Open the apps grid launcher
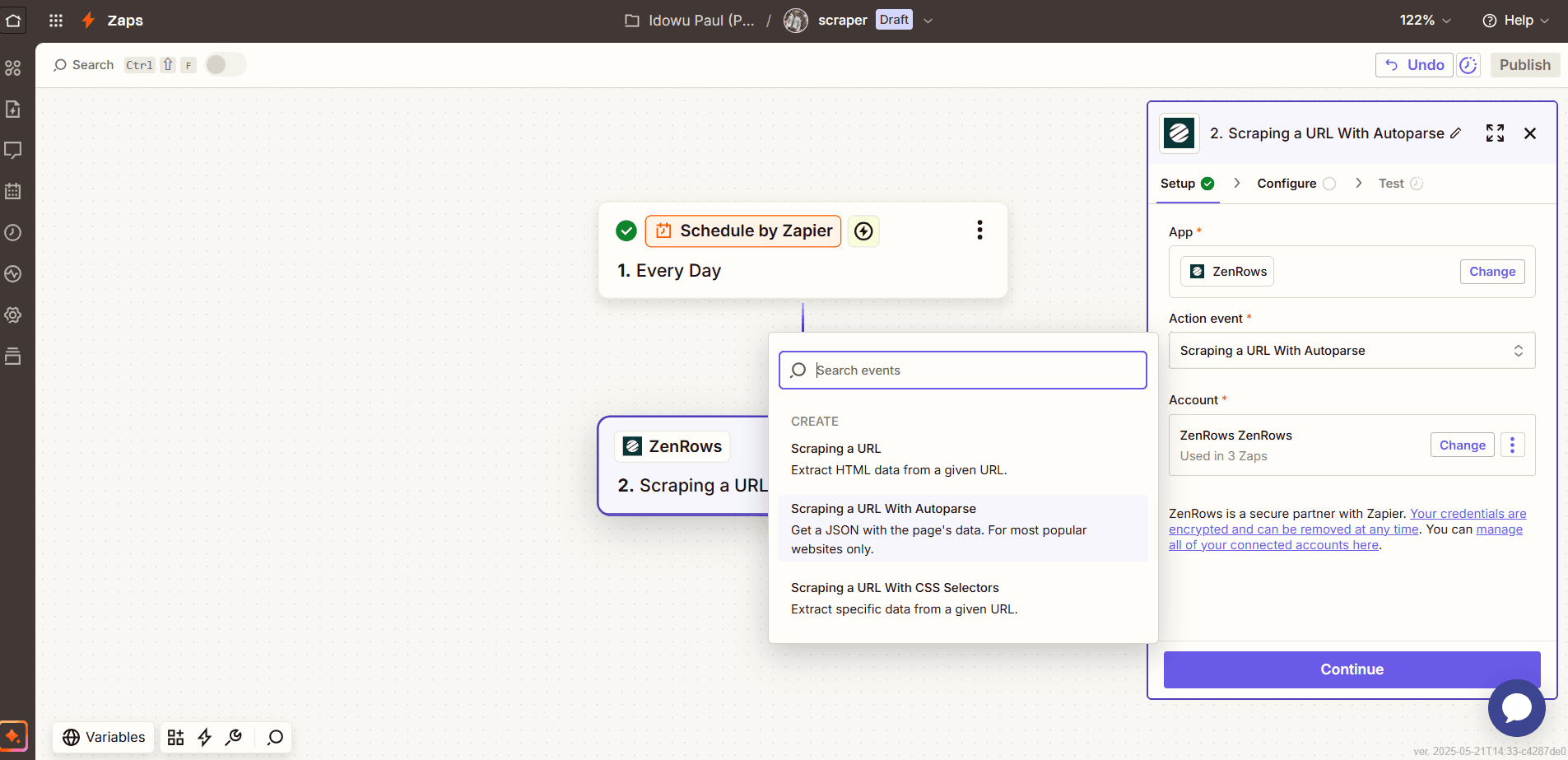1568x760 pixels. click(x=56, y=21)
